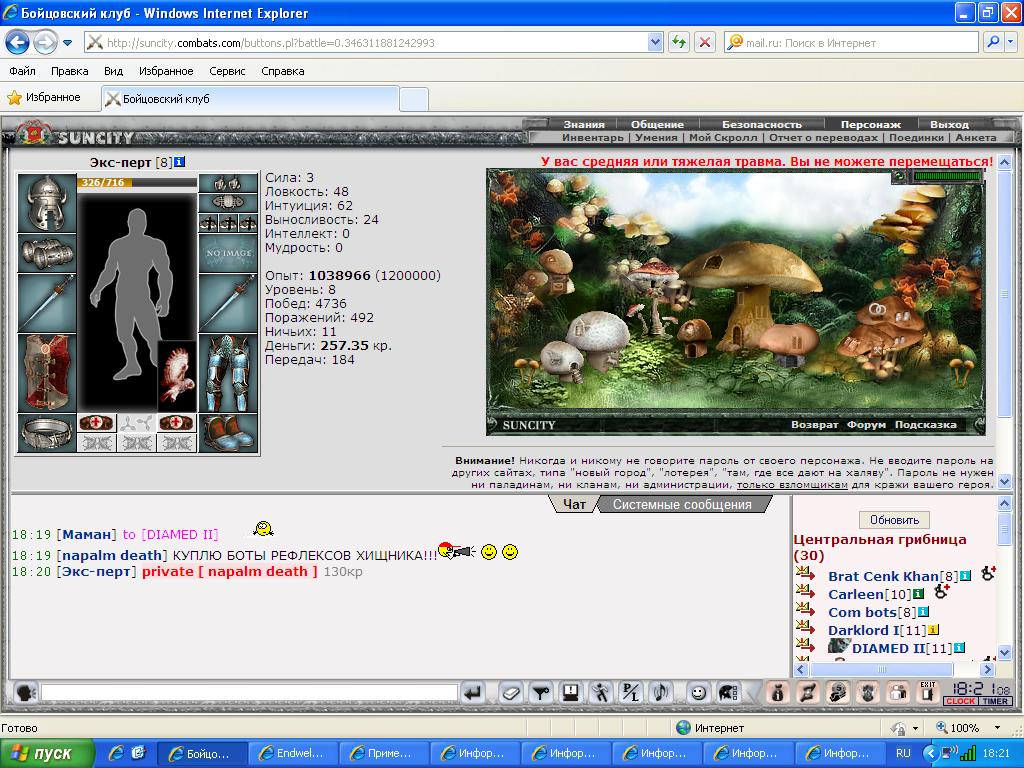Select the red armor vest slot
The height and width of the screenshot is (768, 1024).
click(x=46, y=373)
